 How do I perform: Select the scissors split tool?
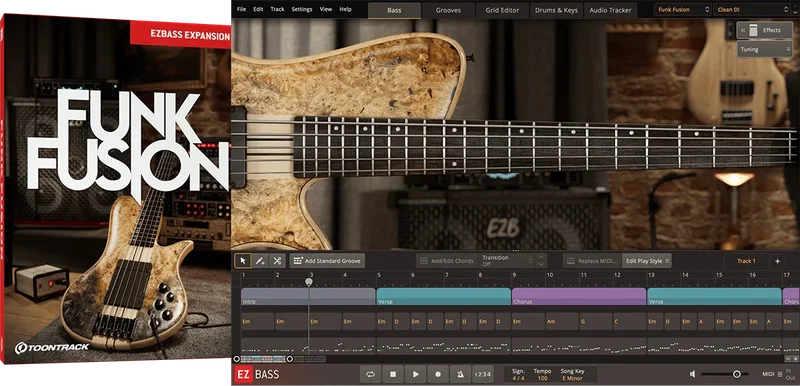click(277, 261)
